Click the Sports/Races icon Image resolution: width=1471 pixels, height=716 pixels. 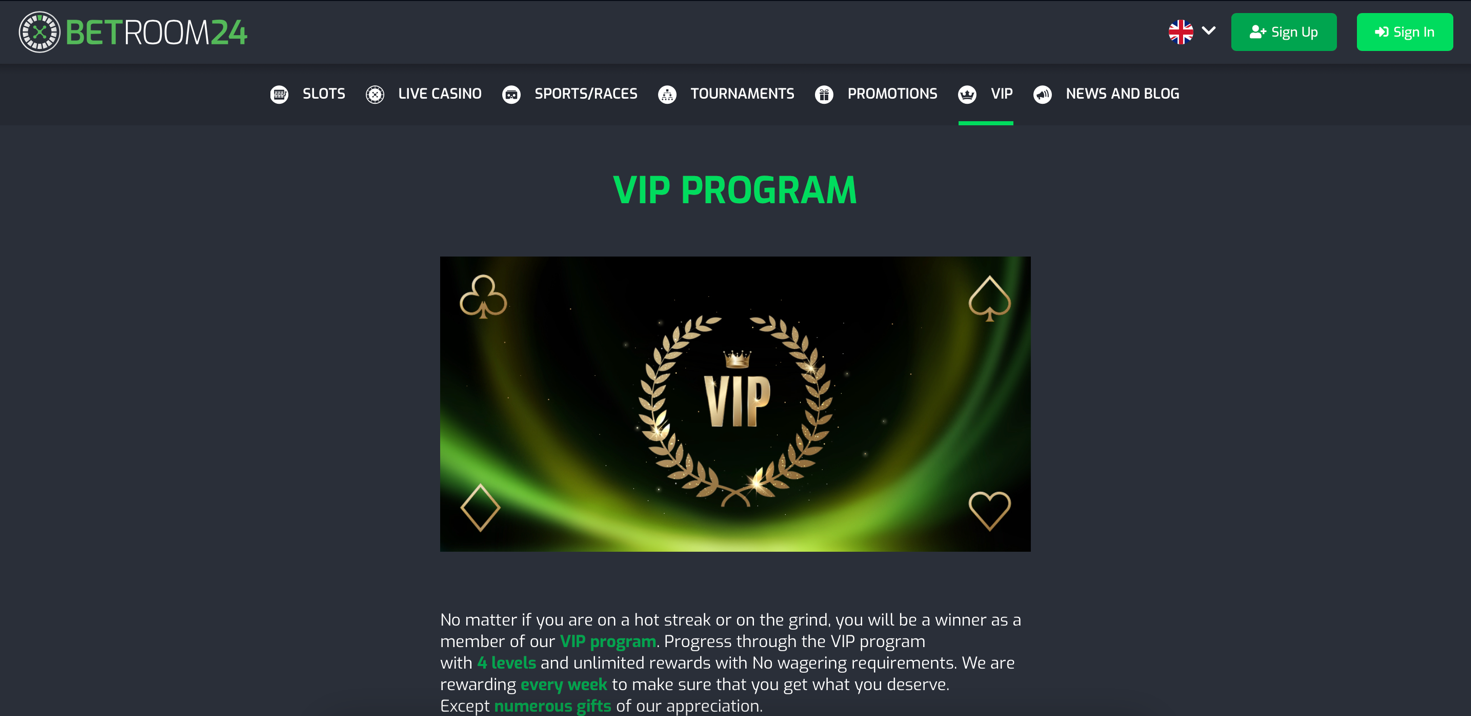[x=511, y=94]
